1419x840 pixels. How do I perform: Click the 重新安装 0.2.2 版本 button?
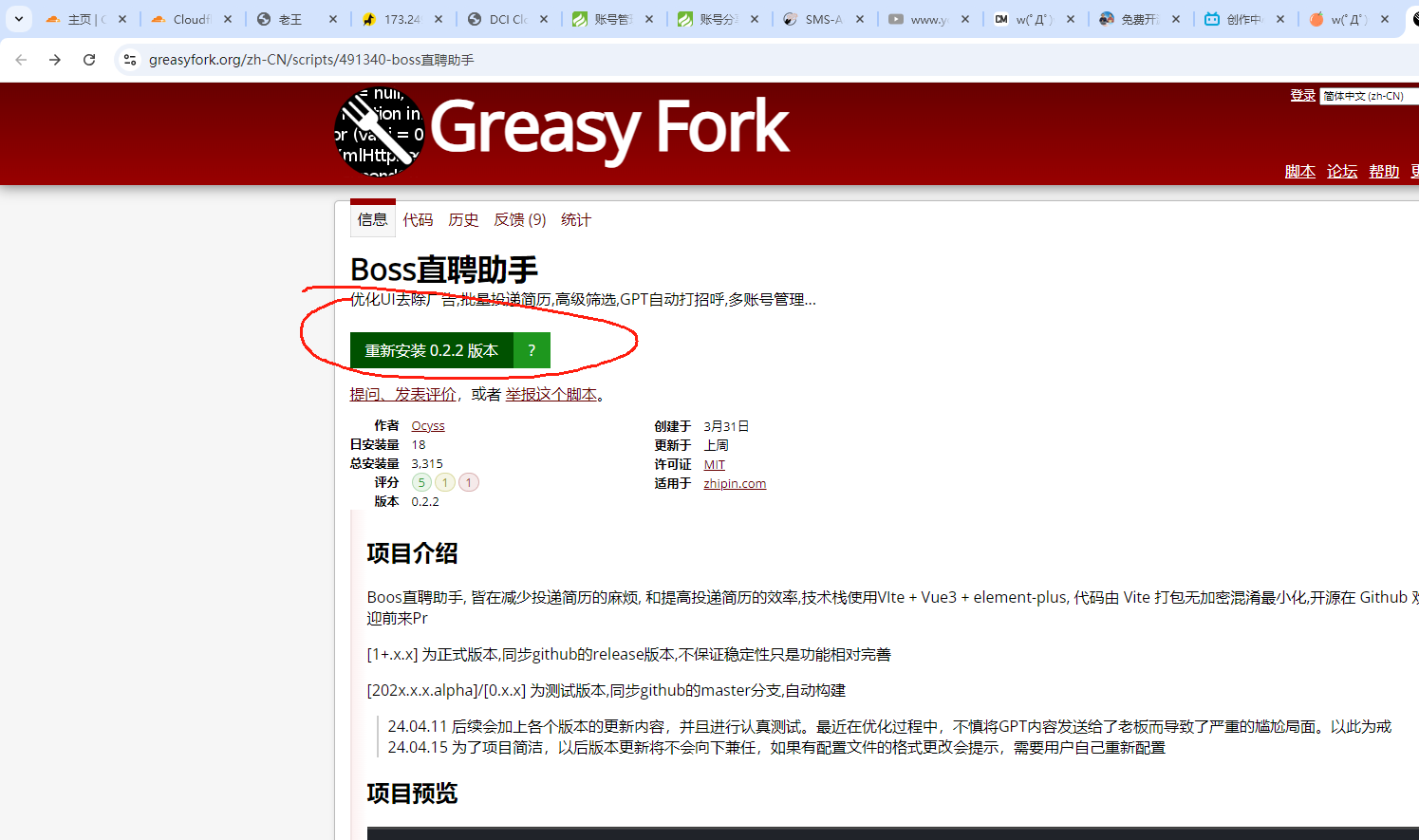431,350
